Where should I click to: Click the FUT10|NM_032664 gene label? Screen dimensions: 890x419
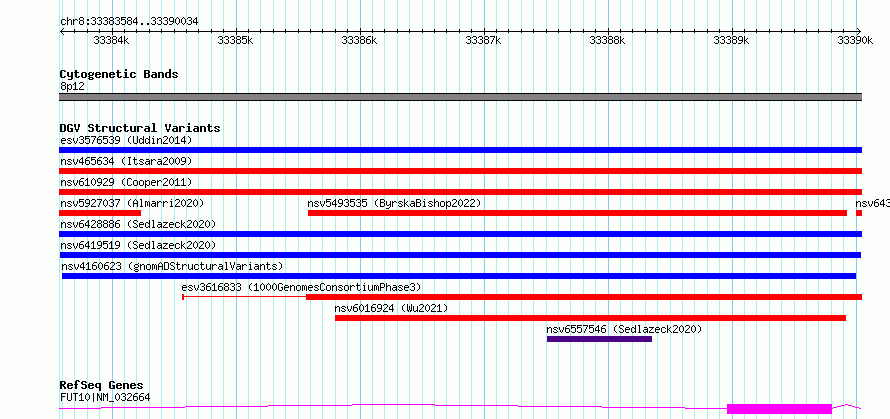tap(105, 397)
